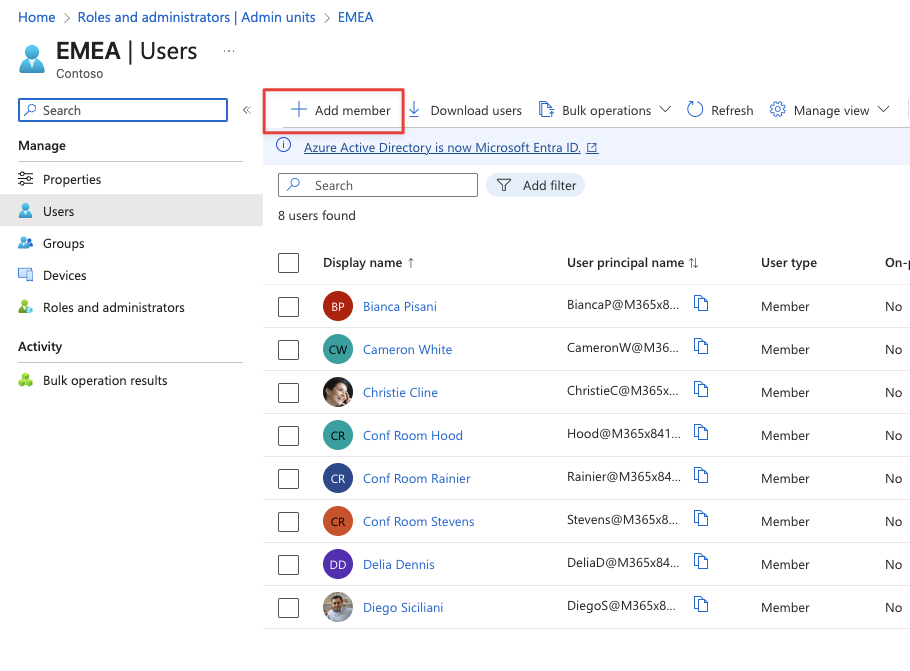
Task: Click the Add filter button
Action: (x=535, y=185)
